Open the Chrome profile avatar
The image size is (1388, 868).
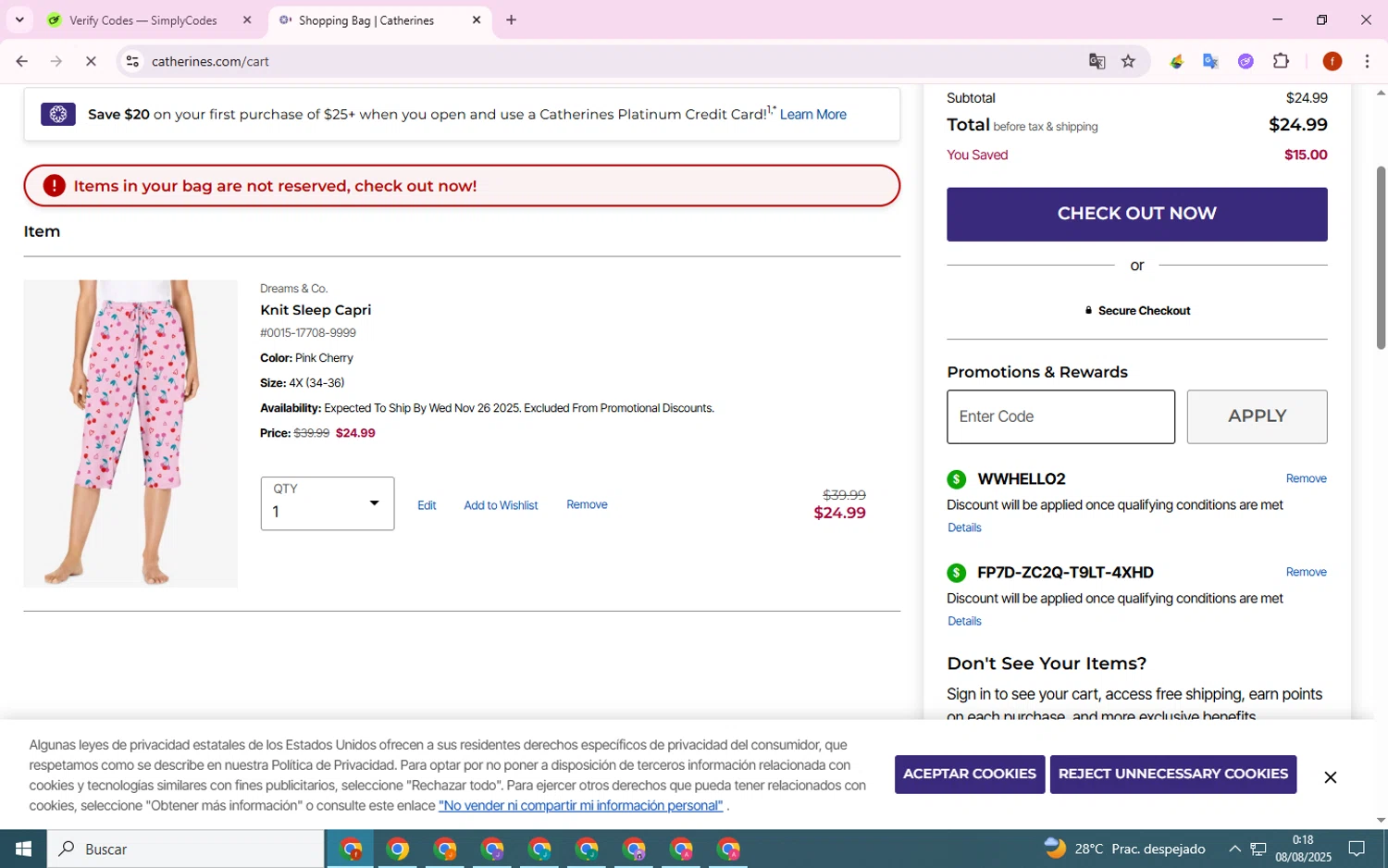pos(1332,62)
